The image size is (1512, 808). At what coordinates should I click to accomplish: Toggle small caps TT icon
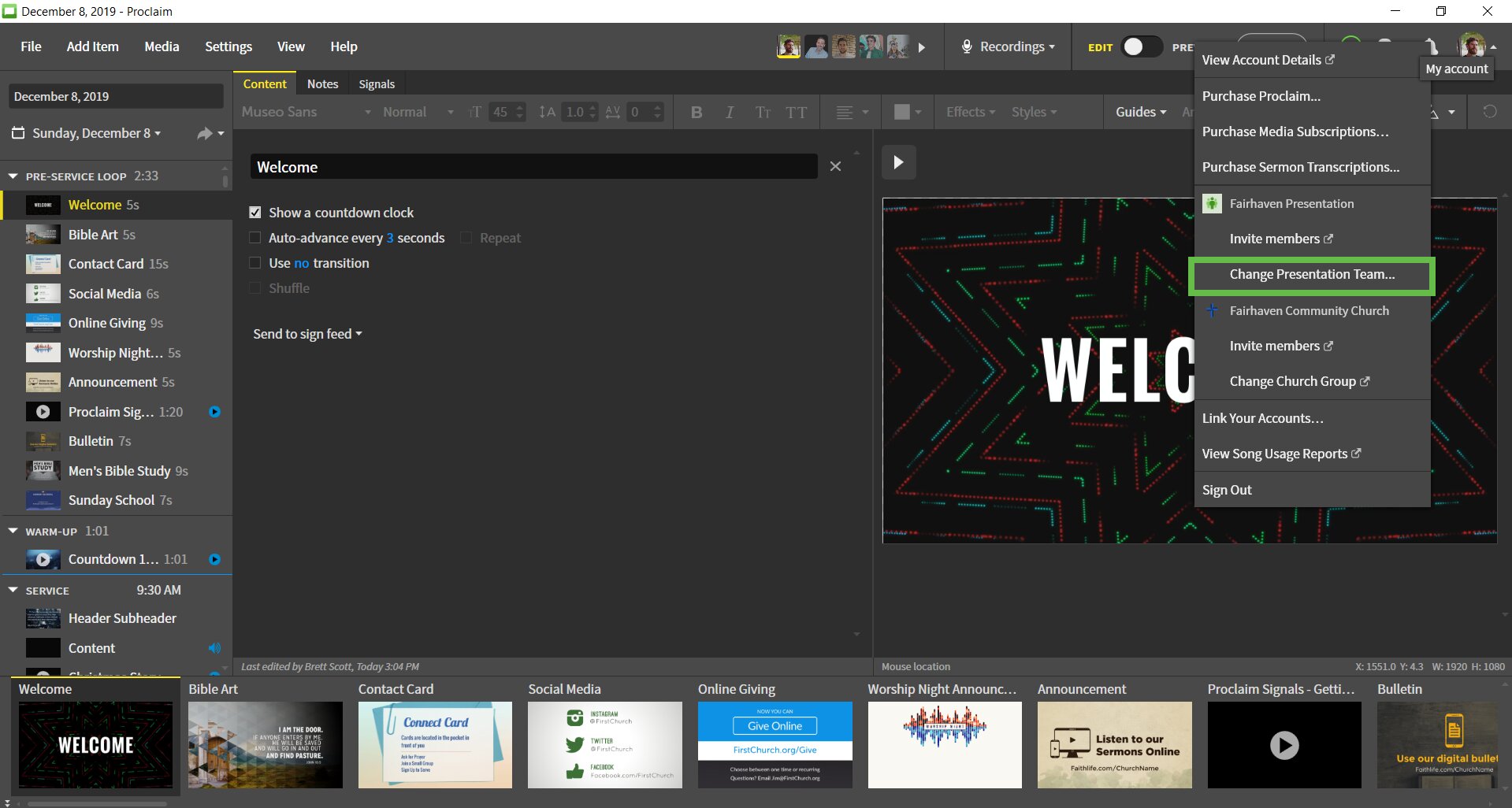pyautogui.click(x=763, y=113)
